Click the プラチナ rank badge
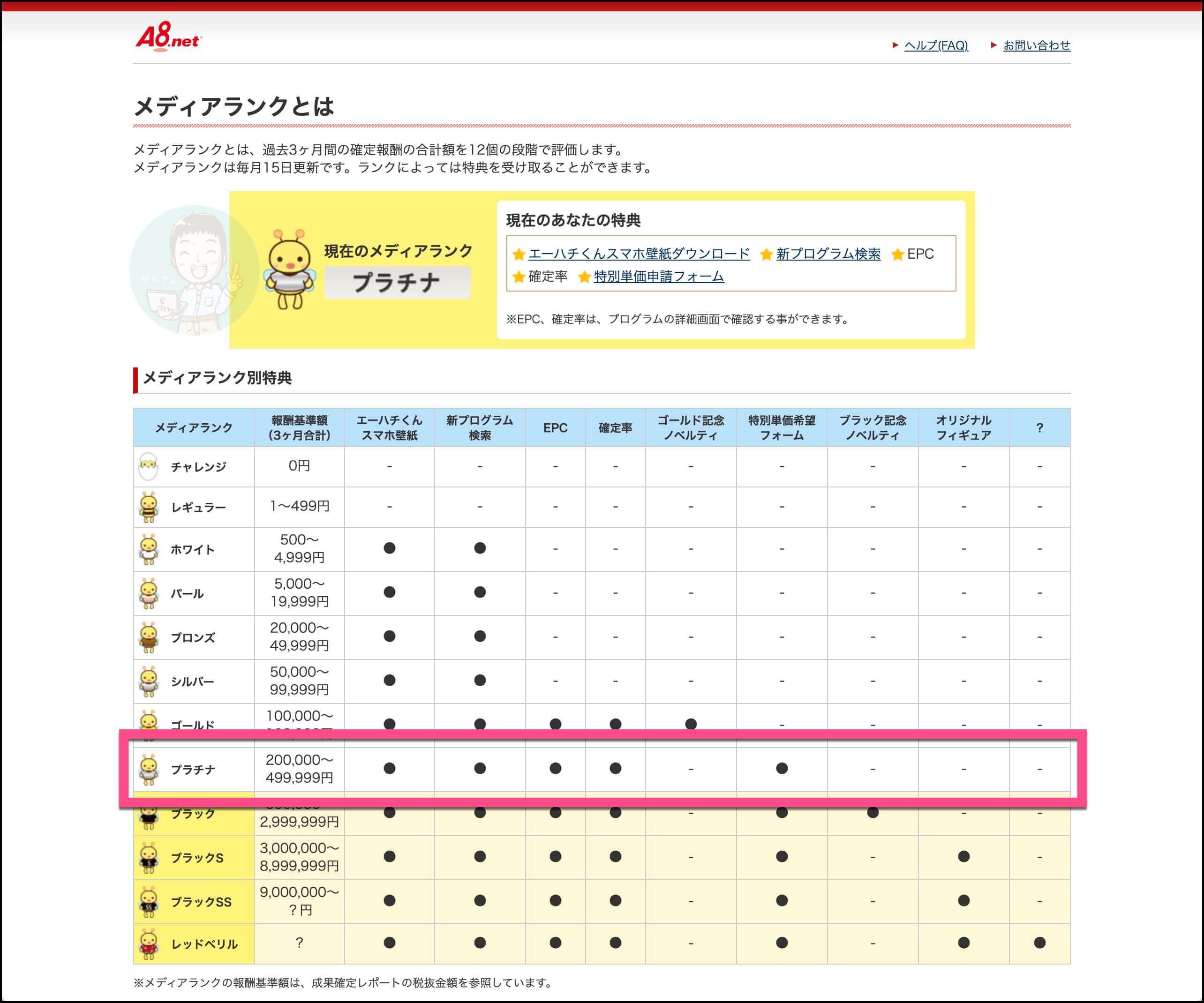 [397, 282]
